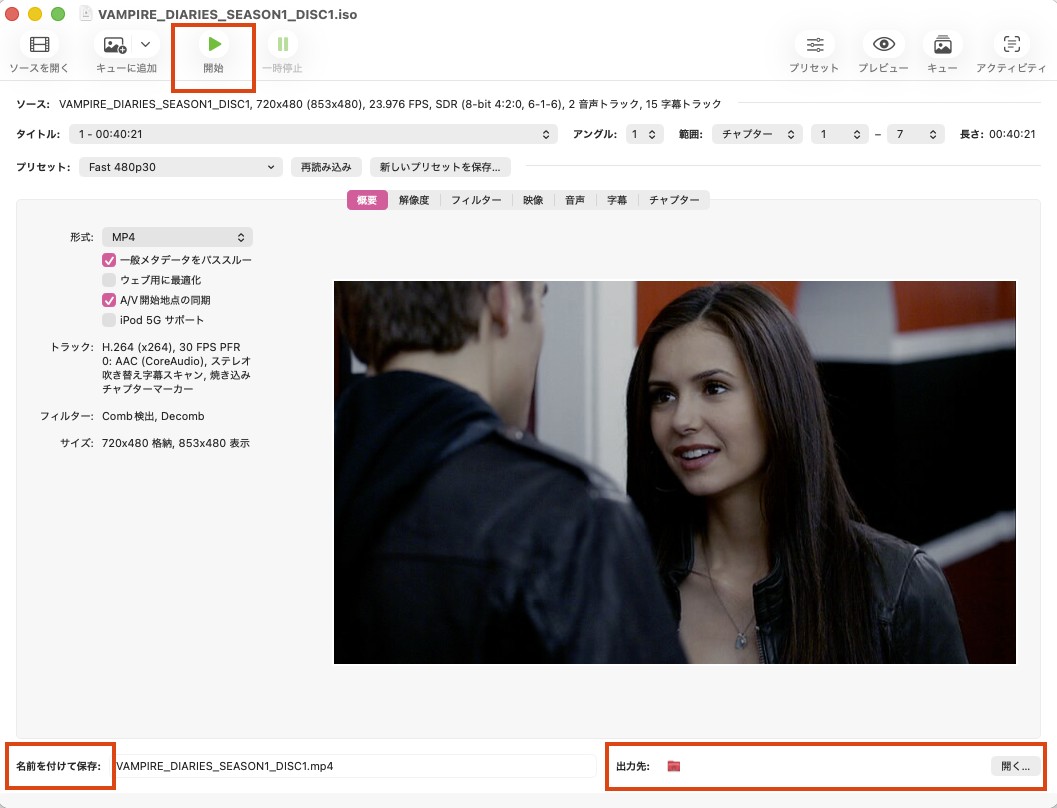Open the angle (アングル) dropdown
Image resolution: width=1057 pixels, height=808 pixels.
click(x=644, y=134)
